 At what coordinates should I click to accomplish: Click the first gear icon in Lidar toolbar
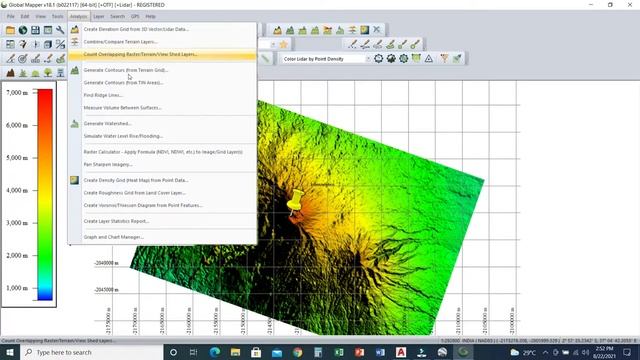coord(378,59)
